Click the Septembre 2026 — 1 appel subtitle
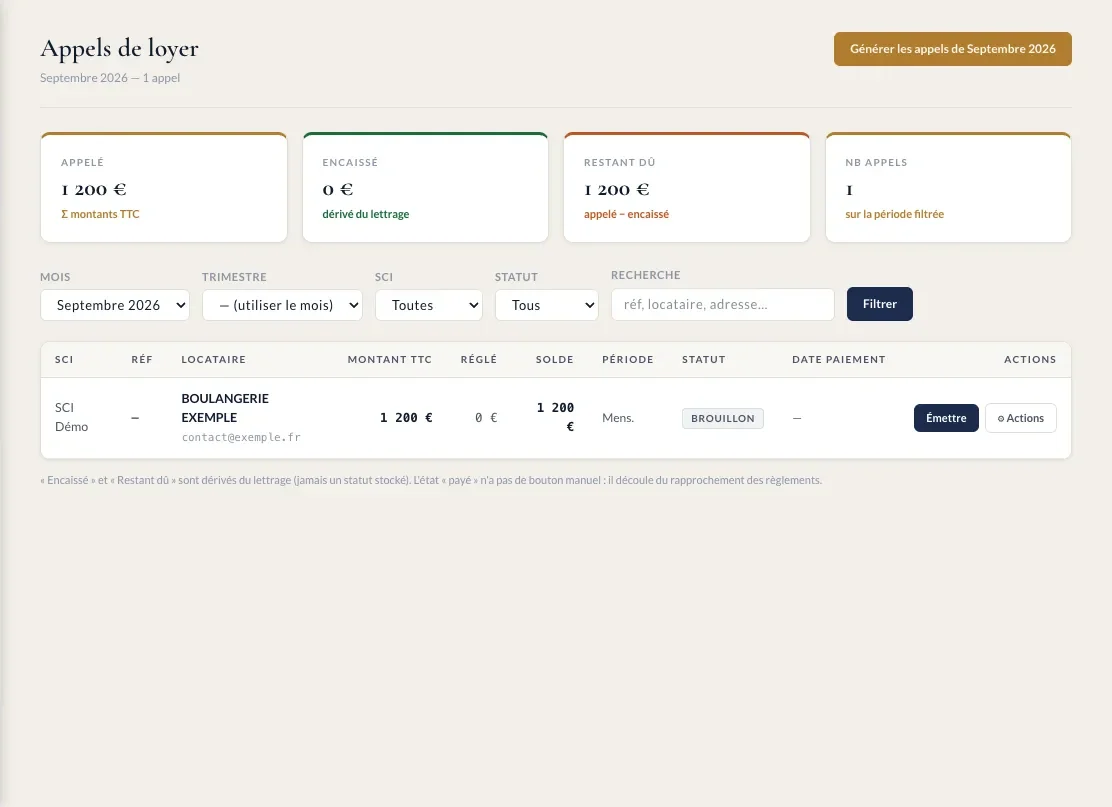Screen dimensions: 1112x807 (x=110, y=78)
